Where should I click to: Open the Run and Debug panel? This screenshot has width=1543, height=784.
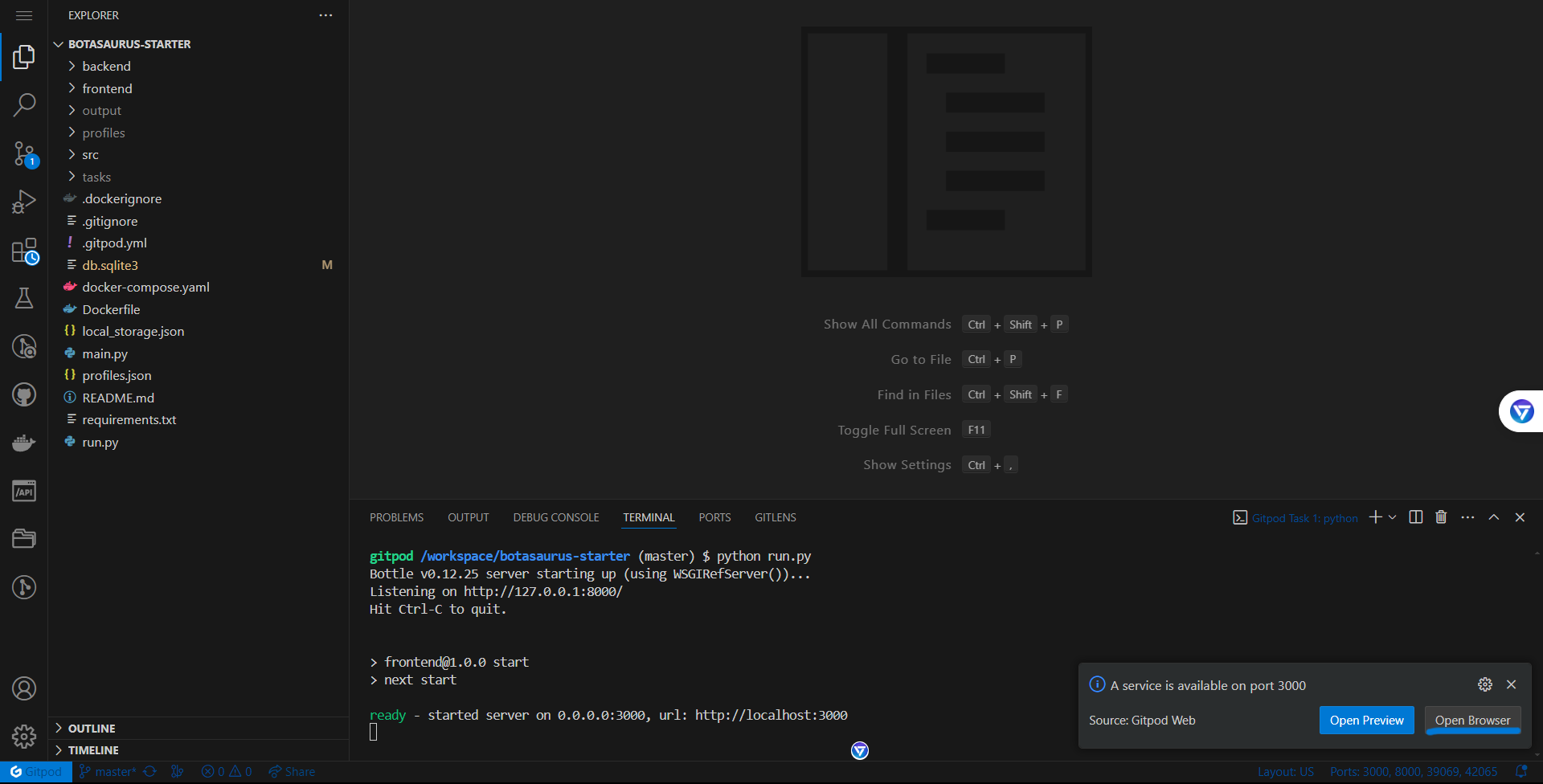[25, 202]
